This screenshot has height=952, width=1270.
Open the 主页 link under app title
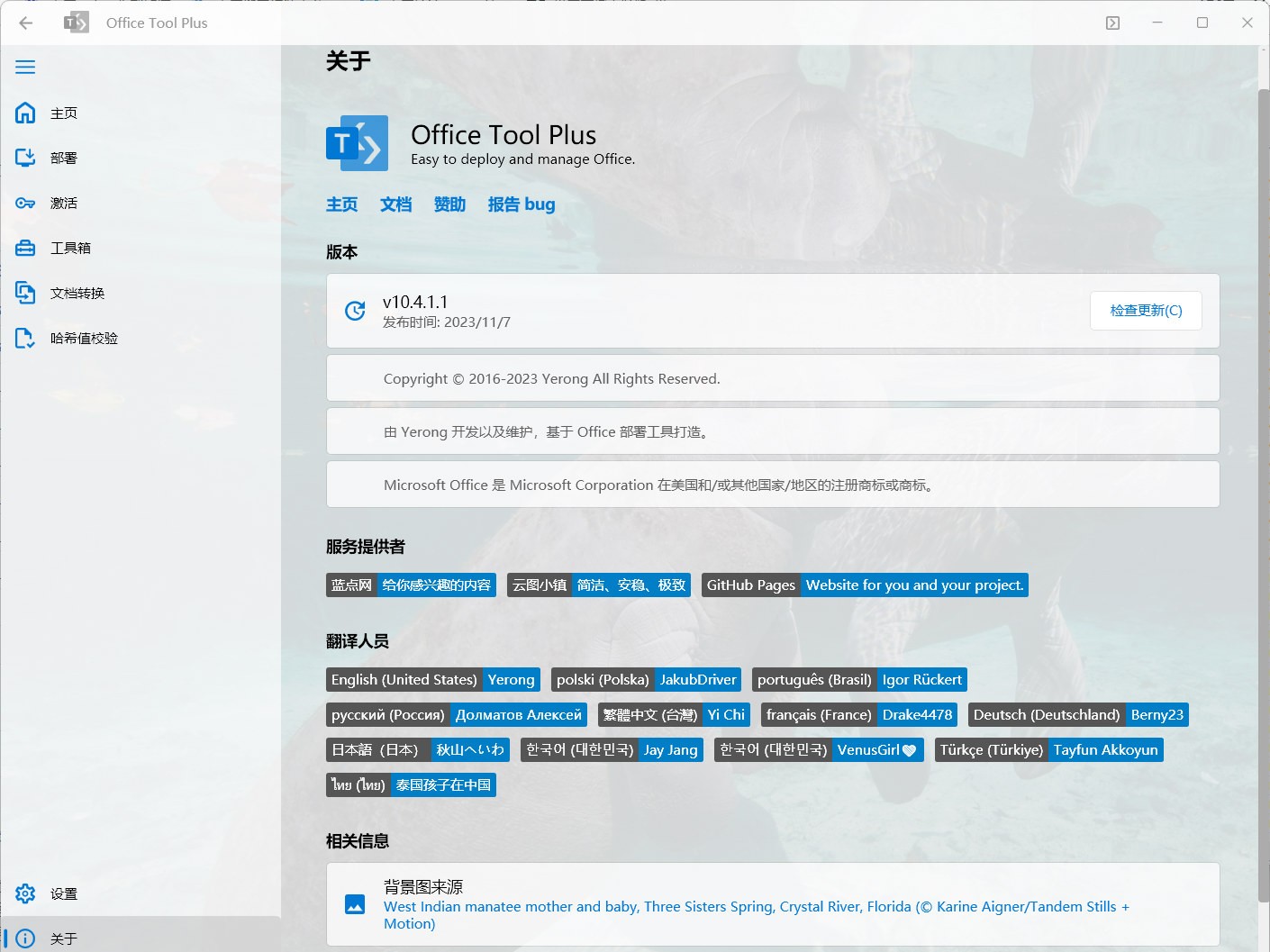coord(341,204)
